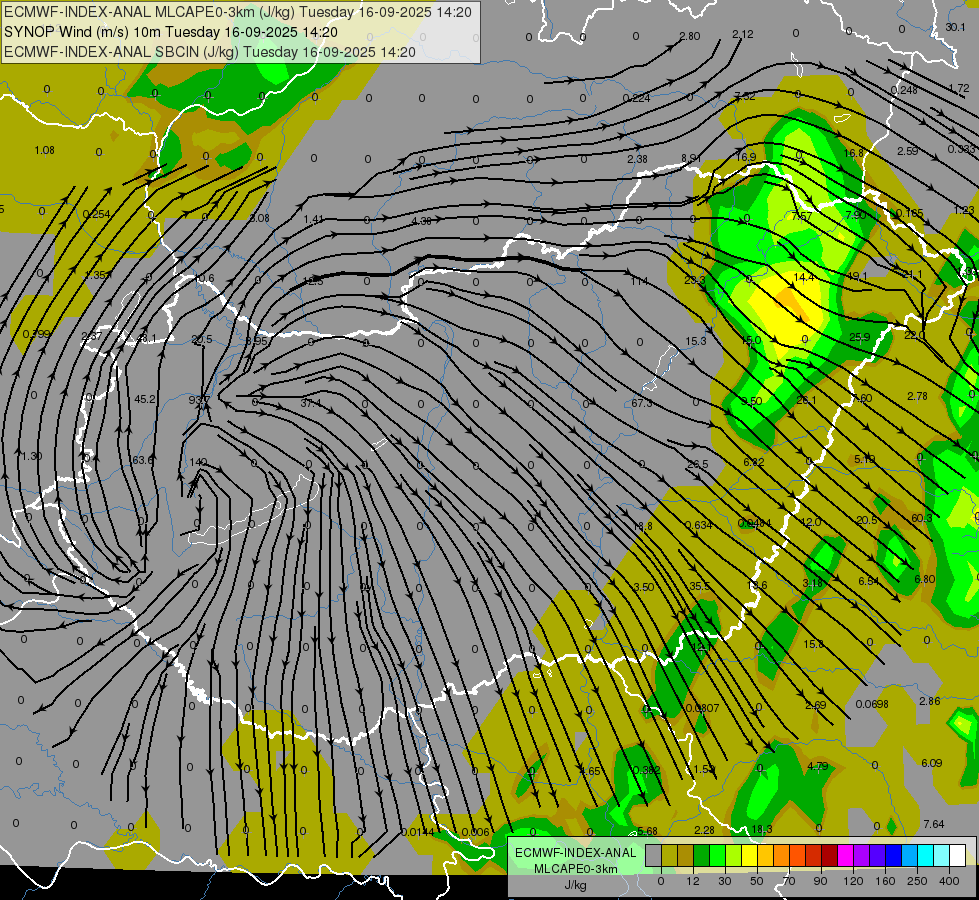Click the map value '14.4'
This screenshot has height=900, width=979.
tap(804, 277)
